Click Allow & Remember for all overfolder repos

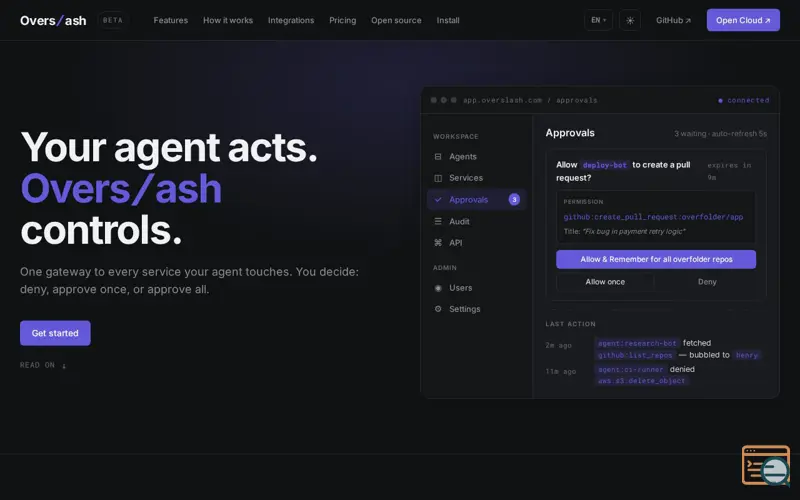tap(656, 259)
